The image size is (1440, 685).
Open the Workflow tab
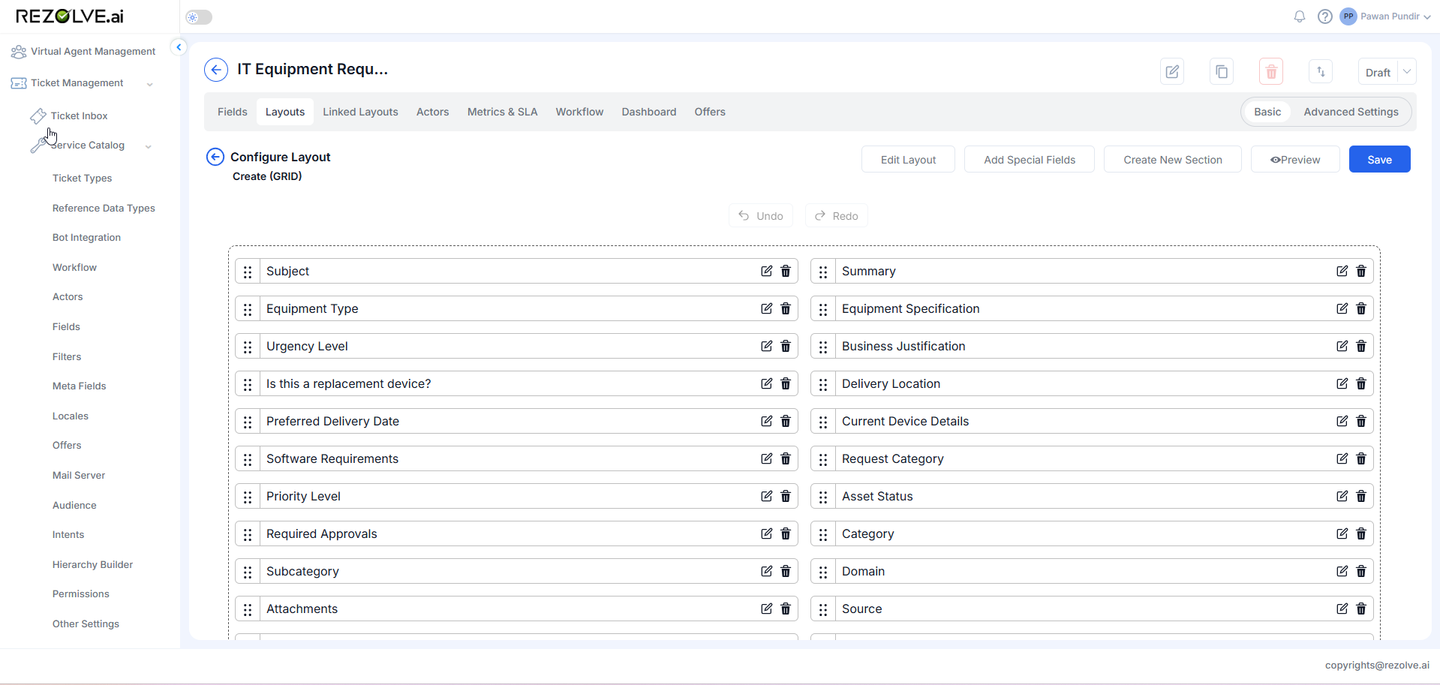[x=580, y=112]
